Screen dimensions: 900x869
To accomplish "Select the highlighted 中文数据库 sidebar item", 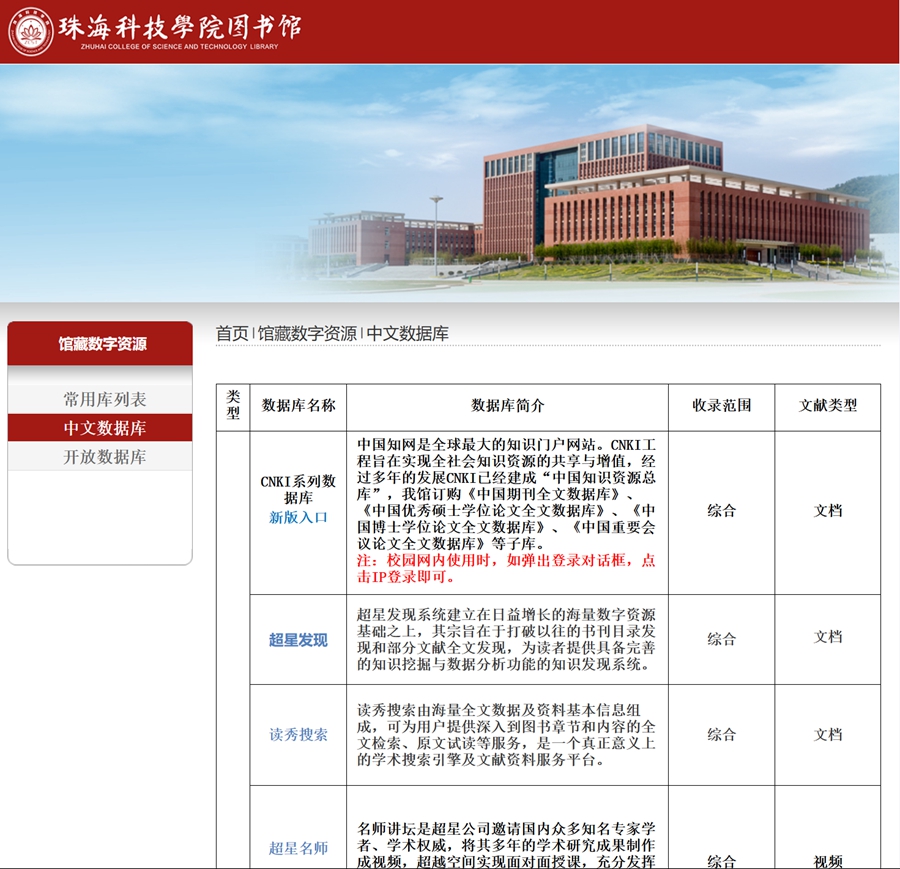I will pyautogui.click(x=105, y=428).
